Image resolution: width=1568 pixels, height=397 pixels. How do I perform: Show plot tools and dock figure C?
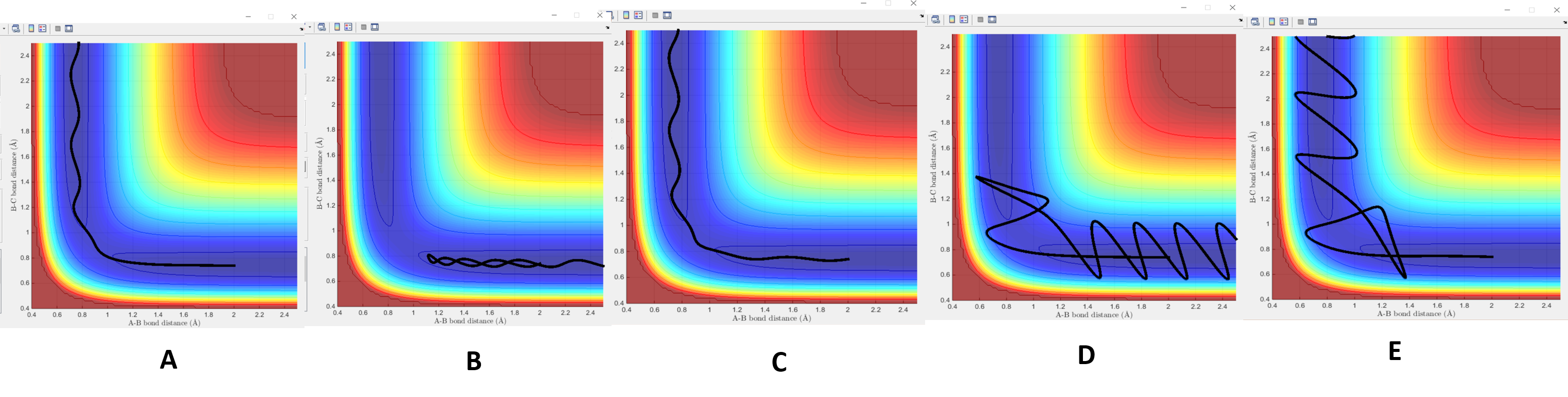pyautogui.click(x=667, y=15)
